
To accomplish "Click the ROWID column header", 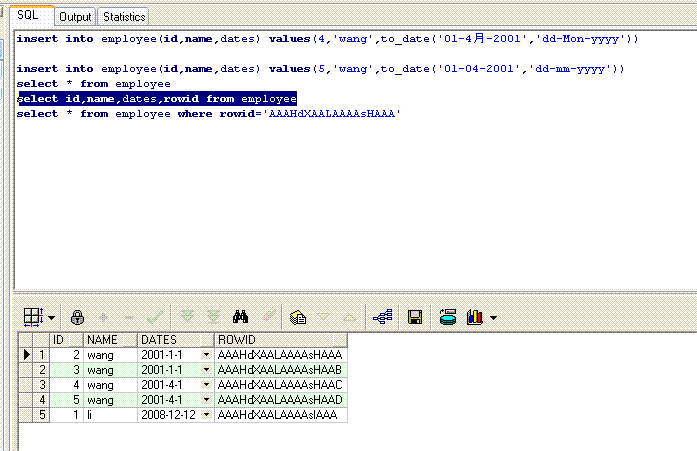I will click(x=280, y=340).
